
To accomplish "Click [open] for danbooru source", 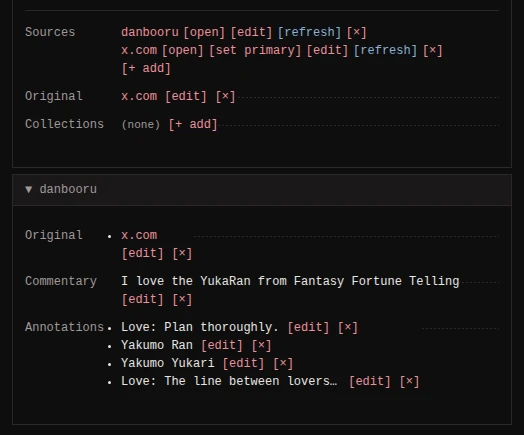I will pos(204,32).
